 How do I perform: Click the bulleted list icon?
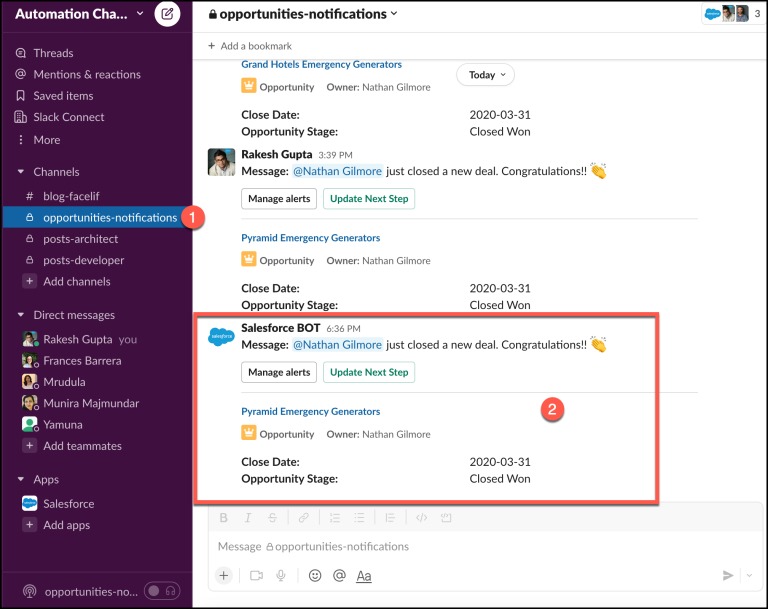click(x=360, y=517)
